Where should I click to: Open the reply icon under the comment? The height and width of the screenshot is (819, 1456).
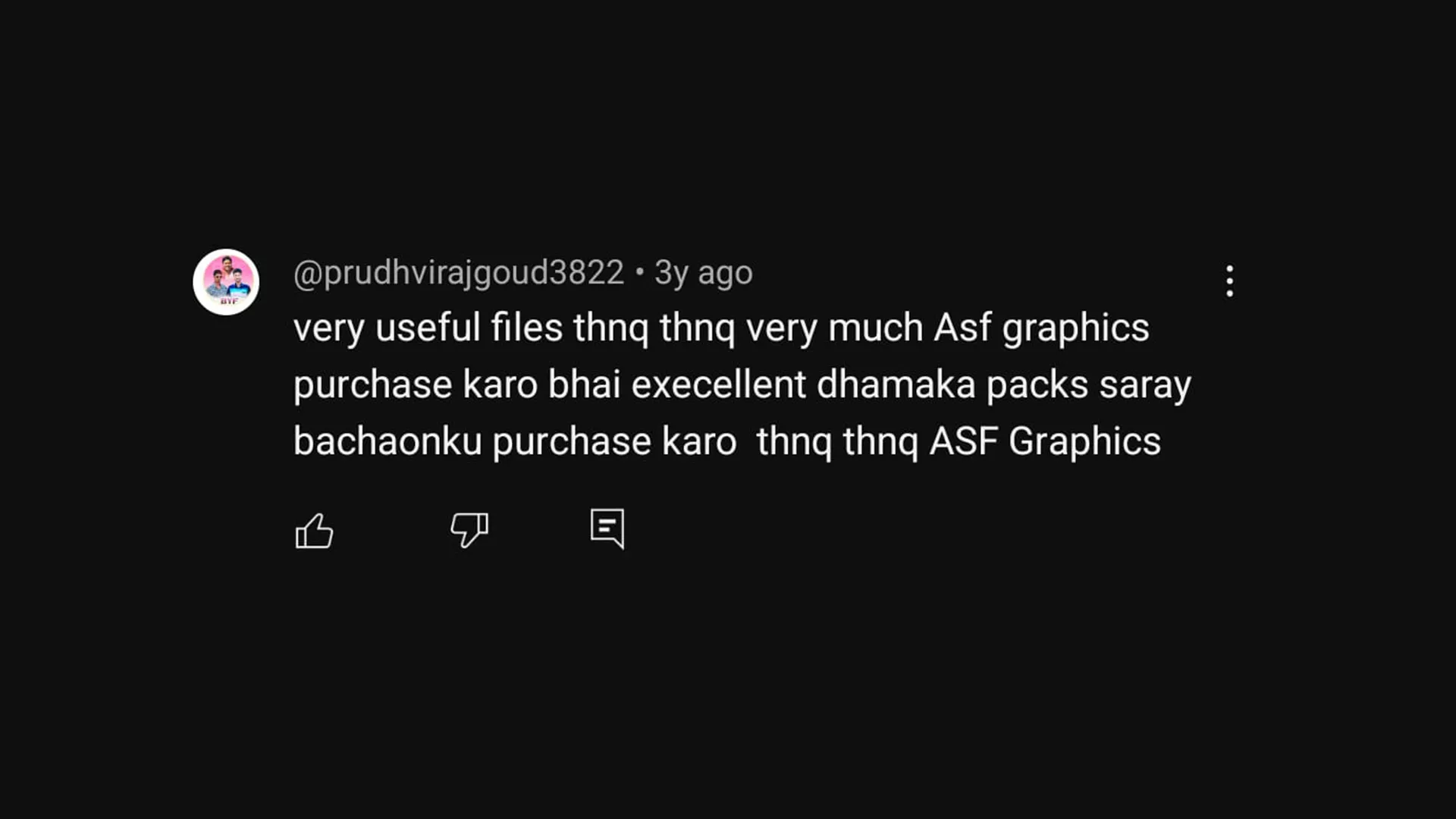(x=607, y=528)
